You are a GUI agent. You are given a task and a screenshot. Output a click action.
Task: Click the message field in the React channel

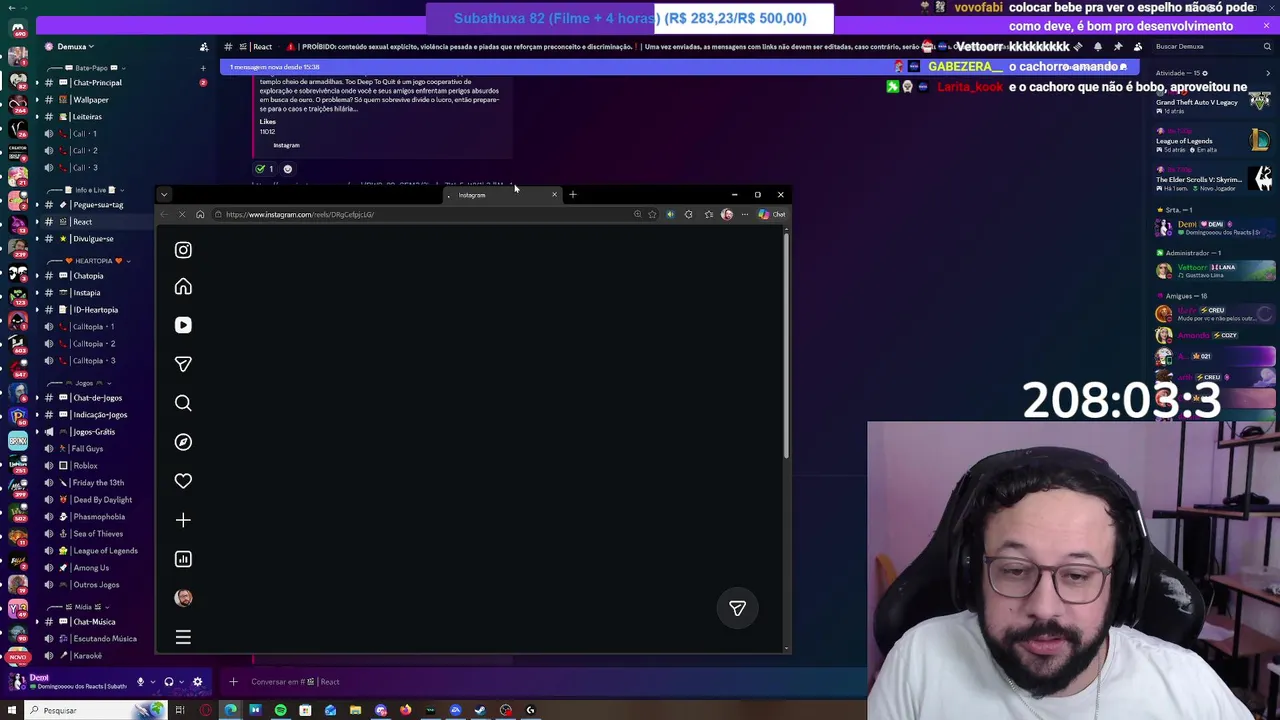[x=540, y=682]
